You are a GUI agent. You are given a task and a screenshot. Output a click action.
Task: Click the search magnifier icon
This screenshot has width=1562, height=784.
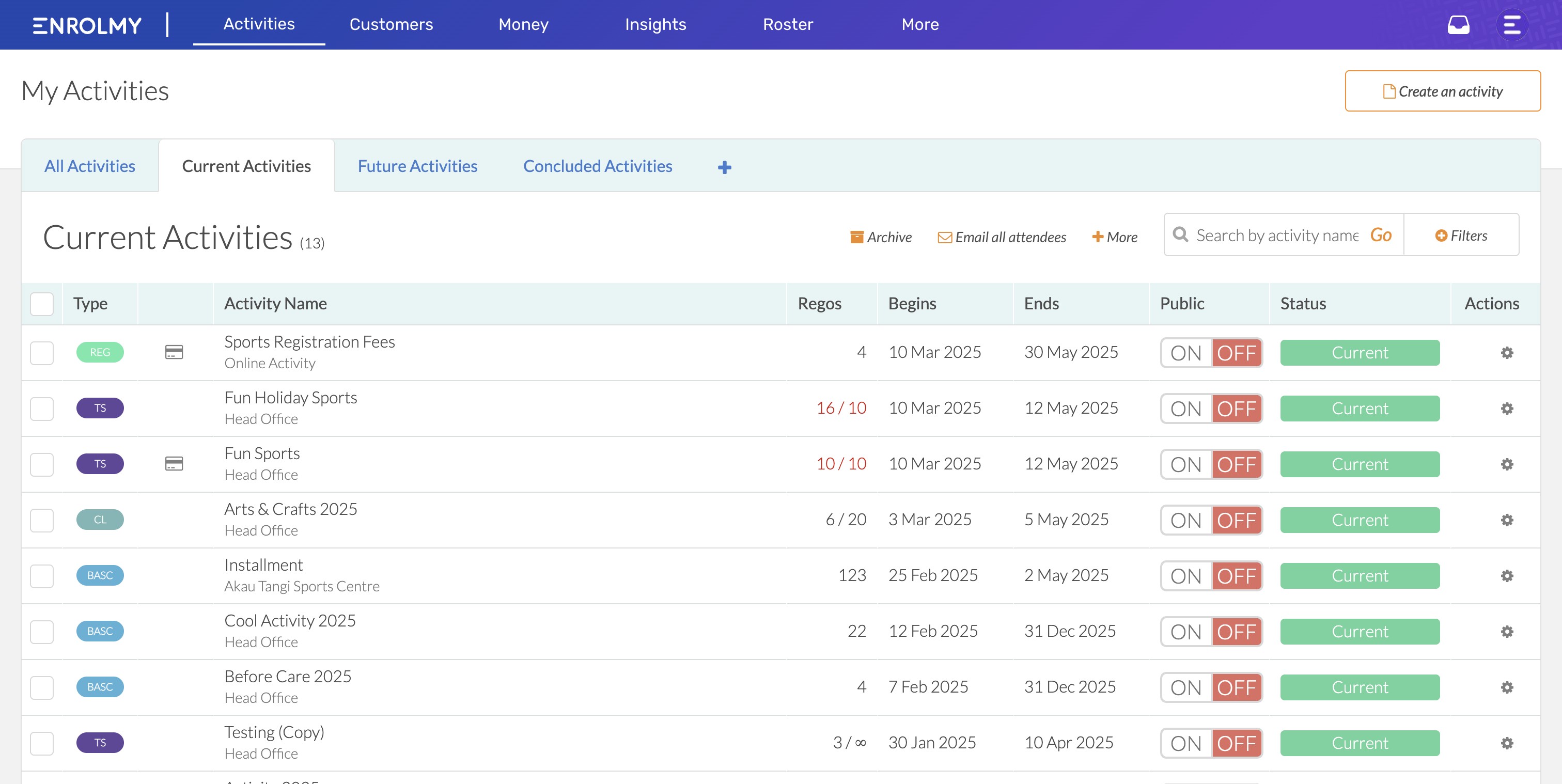(x=1180, y=234)
